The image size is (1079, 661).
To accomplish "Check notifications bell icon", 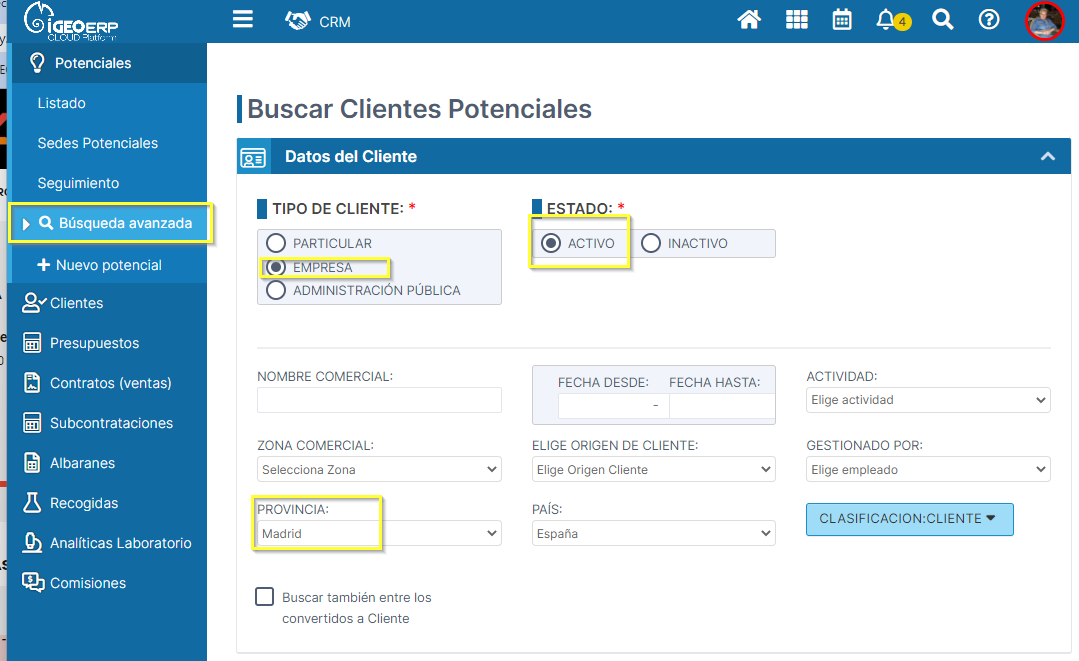I will (886, 20).
